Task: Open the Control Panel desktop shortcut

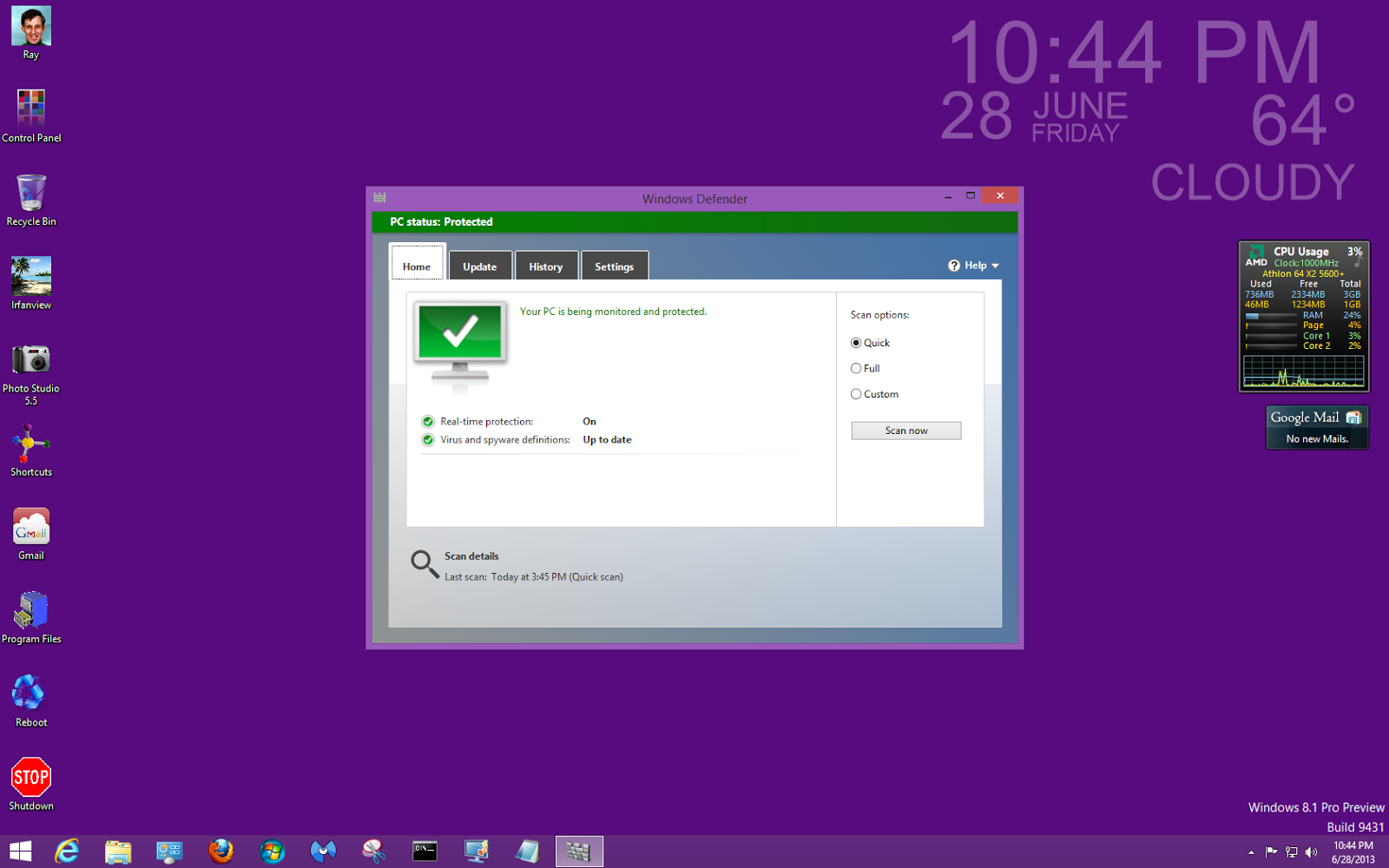Action: click(31, 116)
